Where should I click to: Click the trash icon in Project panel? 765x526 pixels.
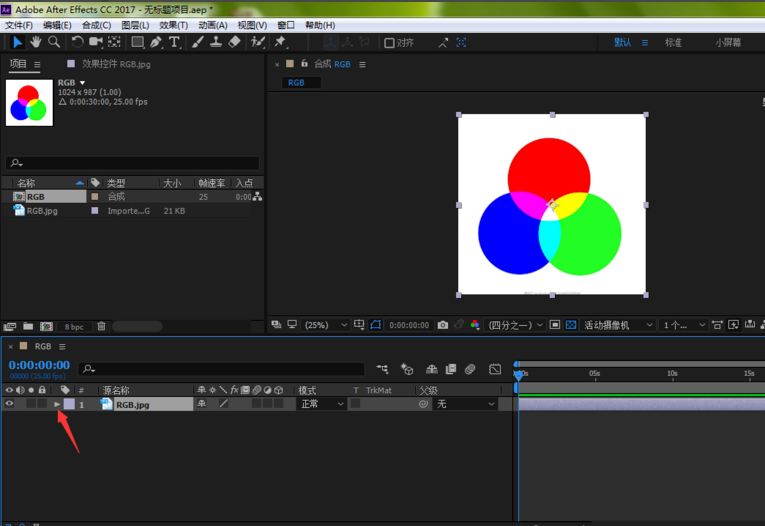click(102, 326)
